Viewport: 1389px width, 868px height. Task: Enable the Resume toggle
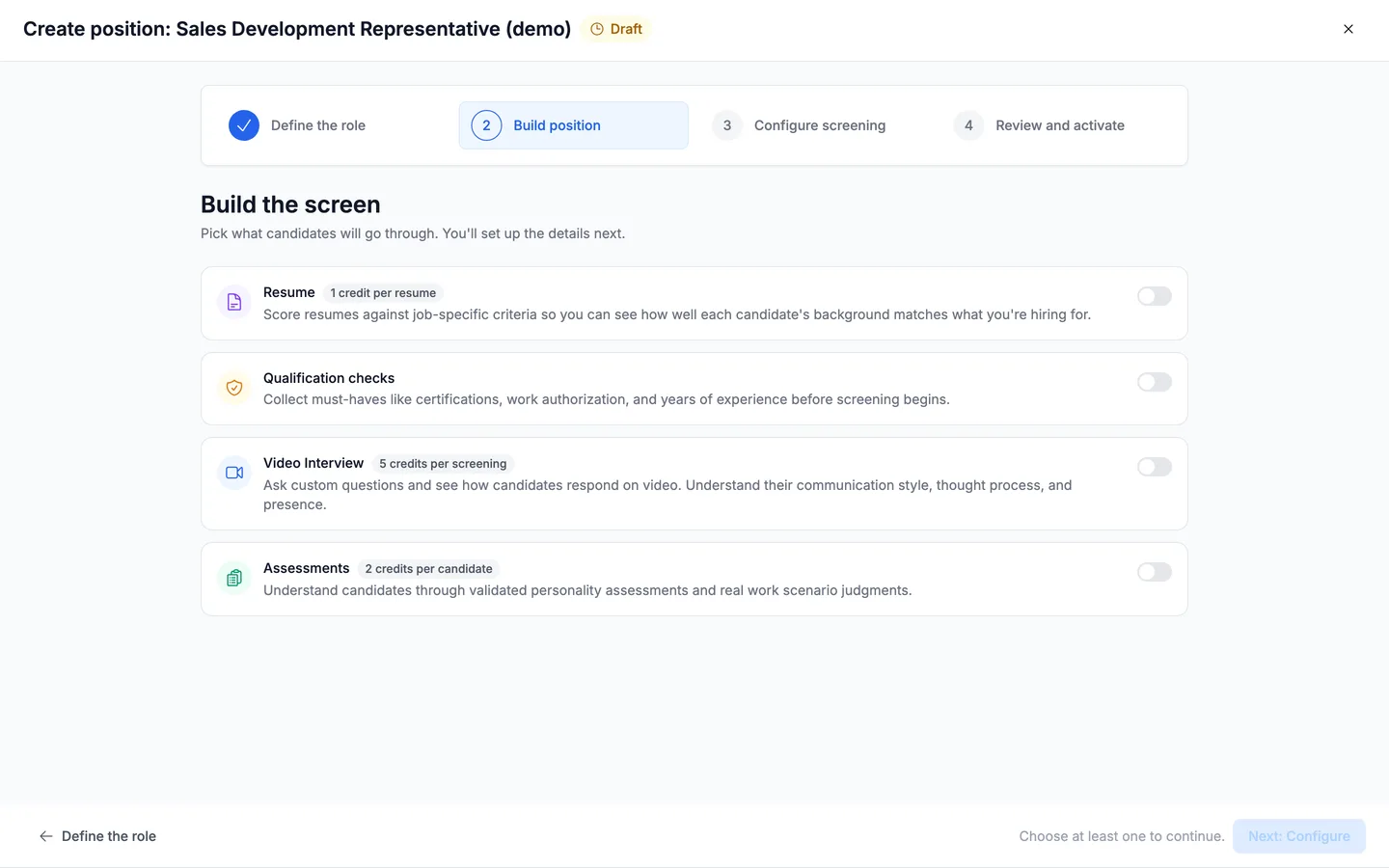[x=1155, y=296]
